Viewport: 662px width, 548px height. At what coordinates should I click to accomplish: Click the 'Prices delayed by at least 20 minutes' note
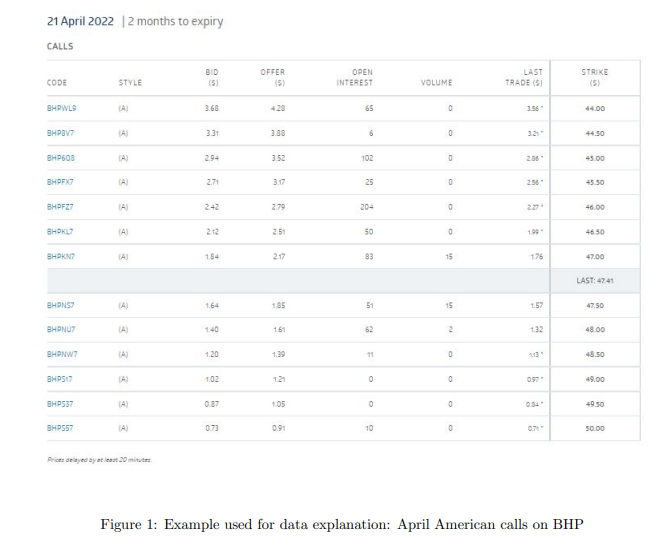(x=99, y=460)
